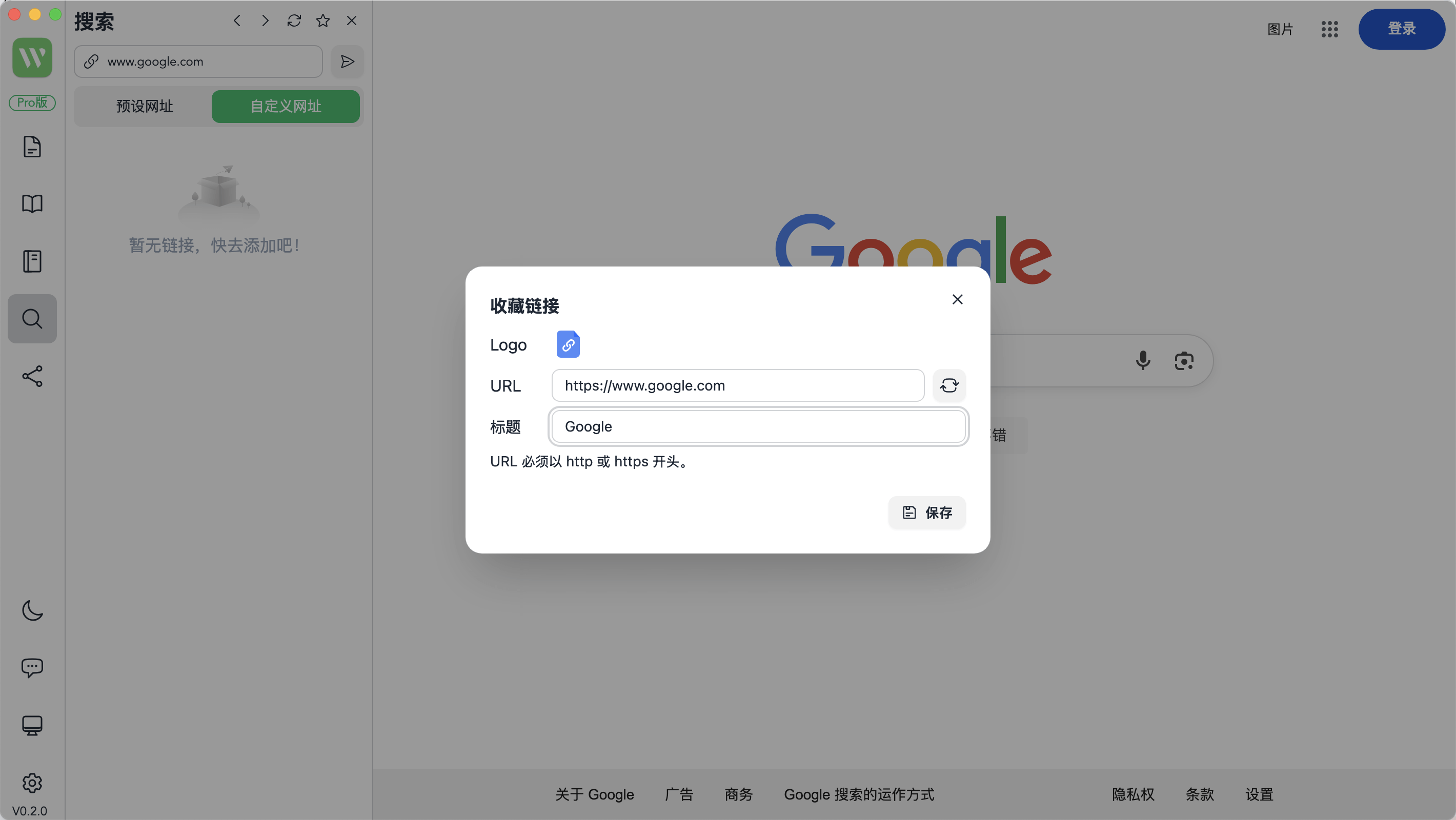
Task: Select the 自定义网址 tab
Action: (x=286, y=106)
